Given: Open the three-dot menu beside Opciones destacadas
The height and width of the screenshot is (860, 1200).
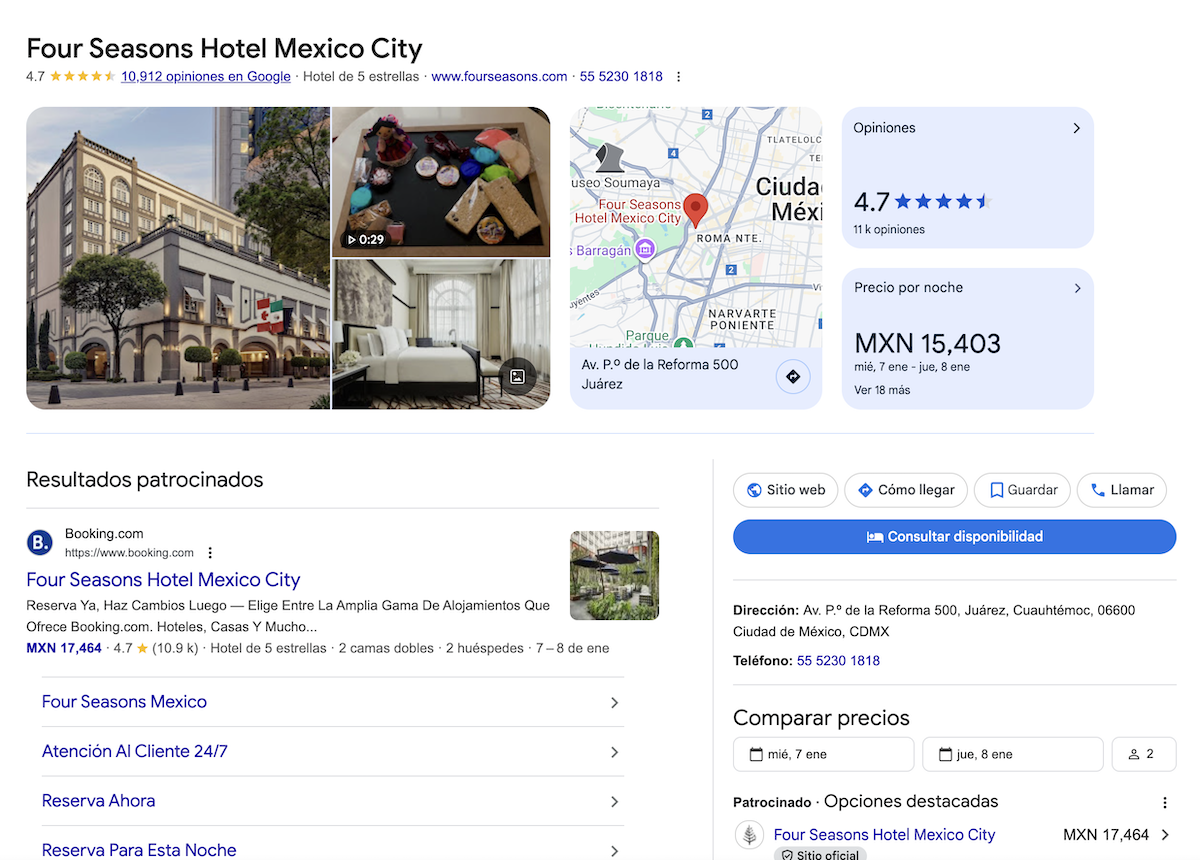Looking at the screenshot, I should point(1164,802).
